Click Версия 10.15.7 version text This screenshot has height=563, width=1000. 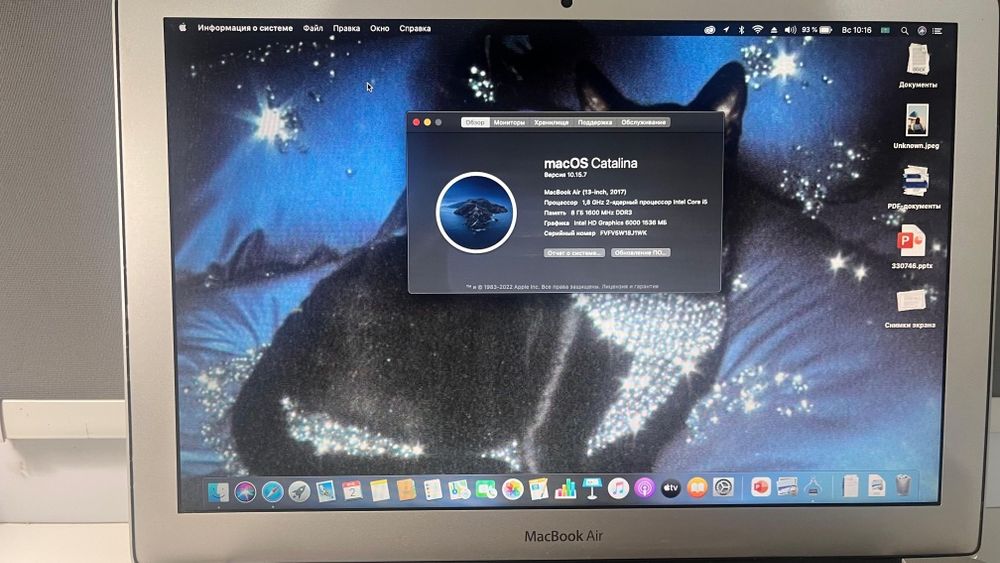[x=566, y=175]
